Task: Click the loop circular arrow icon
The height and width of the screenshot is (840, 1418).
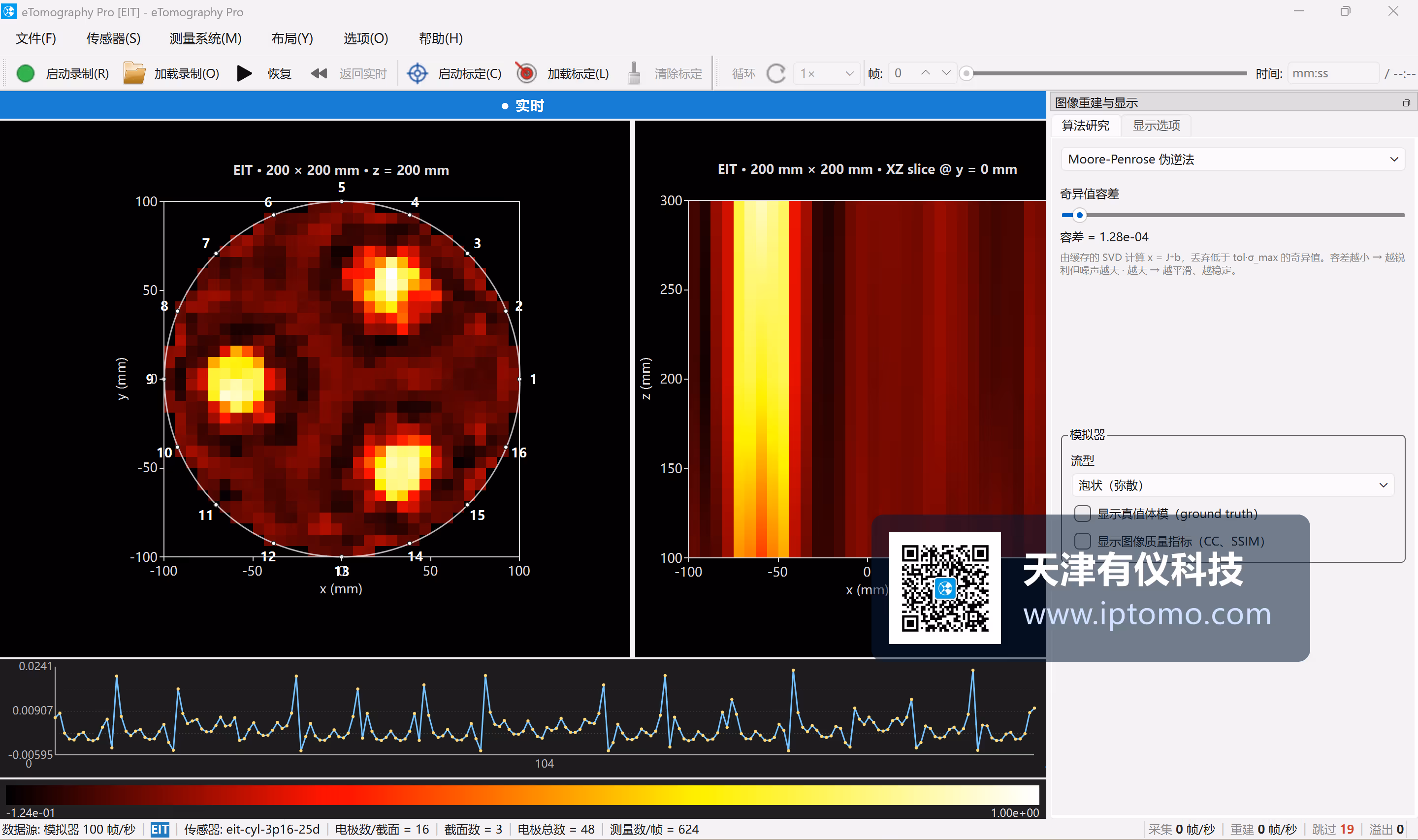Action: click(776, 73)
